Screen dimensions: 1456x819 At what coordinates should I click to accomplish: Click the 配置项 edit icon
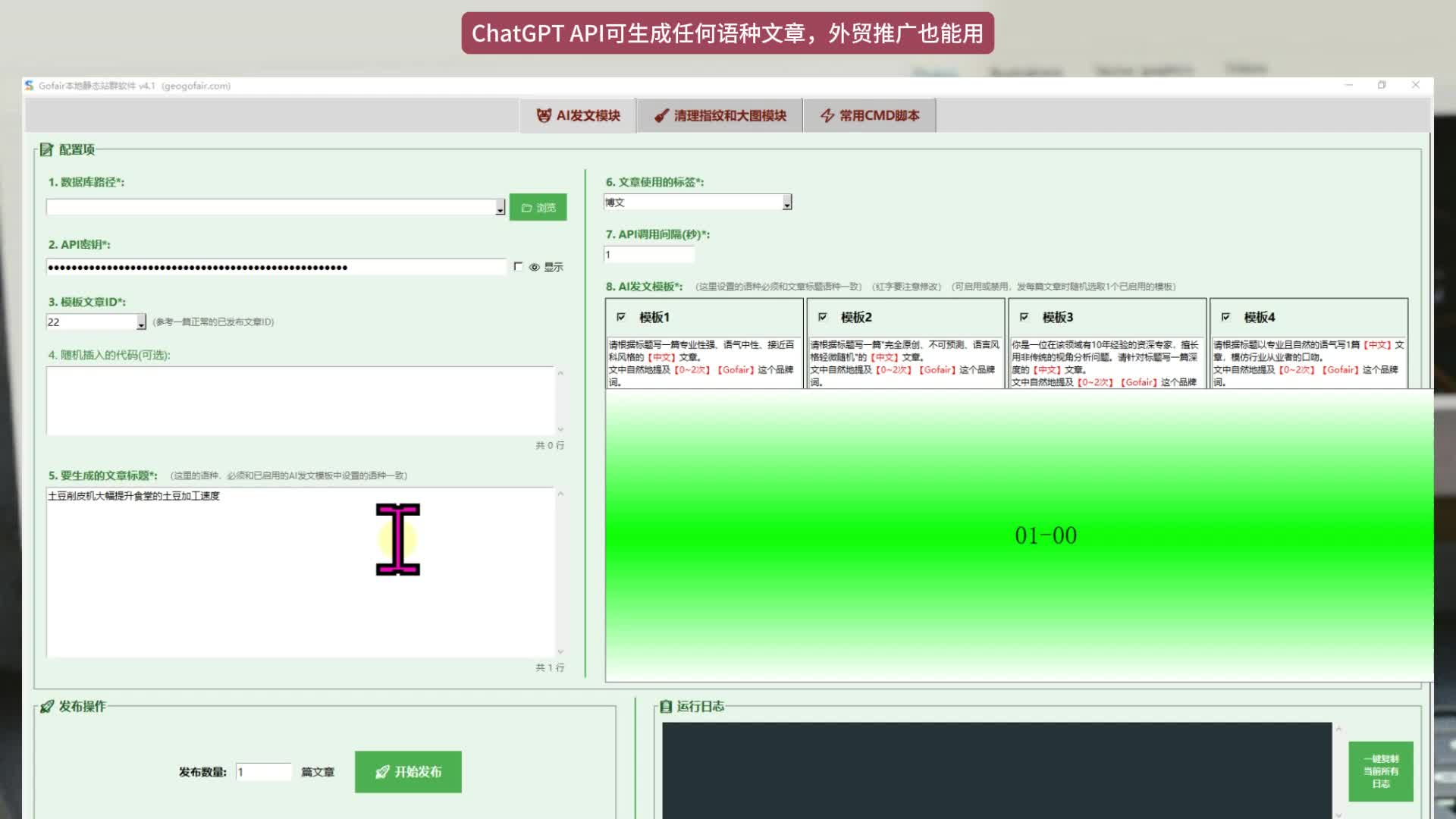click(46, 149)
